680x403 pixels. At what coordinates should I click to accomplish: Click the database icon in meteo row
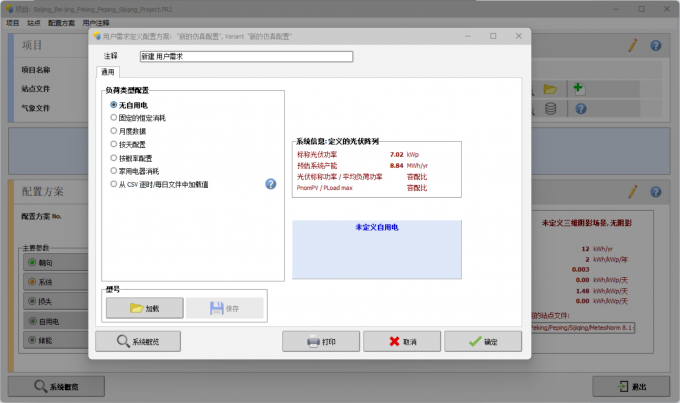point(550,108)
